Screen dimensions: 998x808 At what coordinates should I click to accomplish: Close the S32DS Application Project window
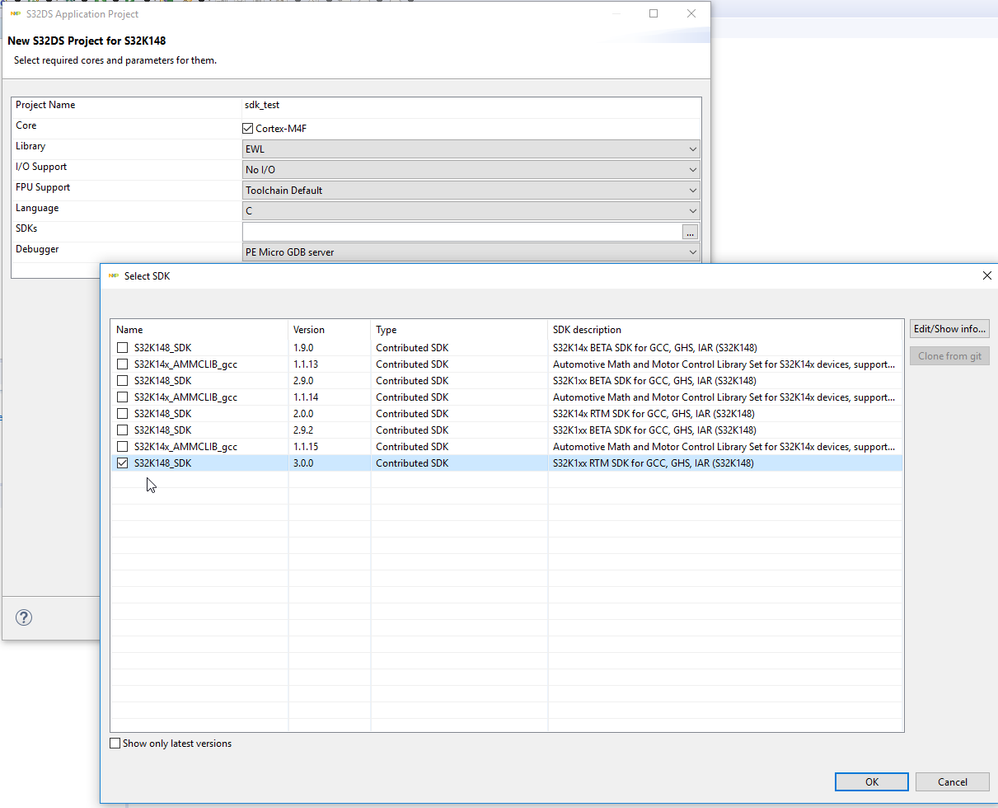pos(691,13)
